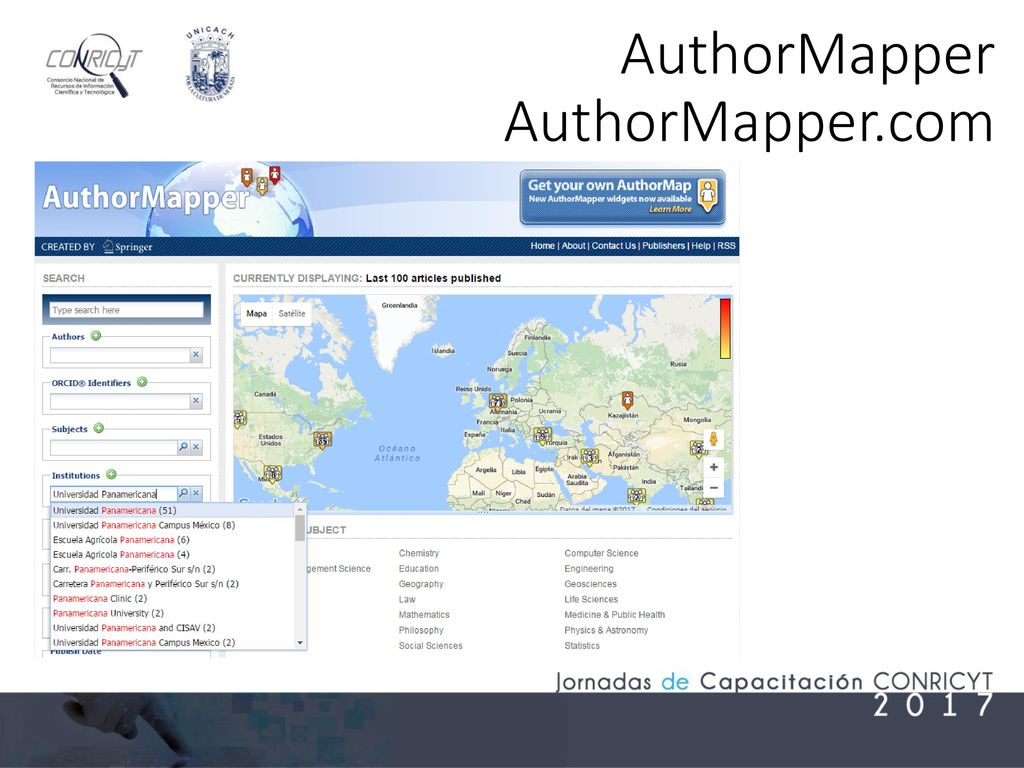This screenshot has height=768, width=1024.
Task: Open the Medicine & Public Health link
Action: point(615,615)
